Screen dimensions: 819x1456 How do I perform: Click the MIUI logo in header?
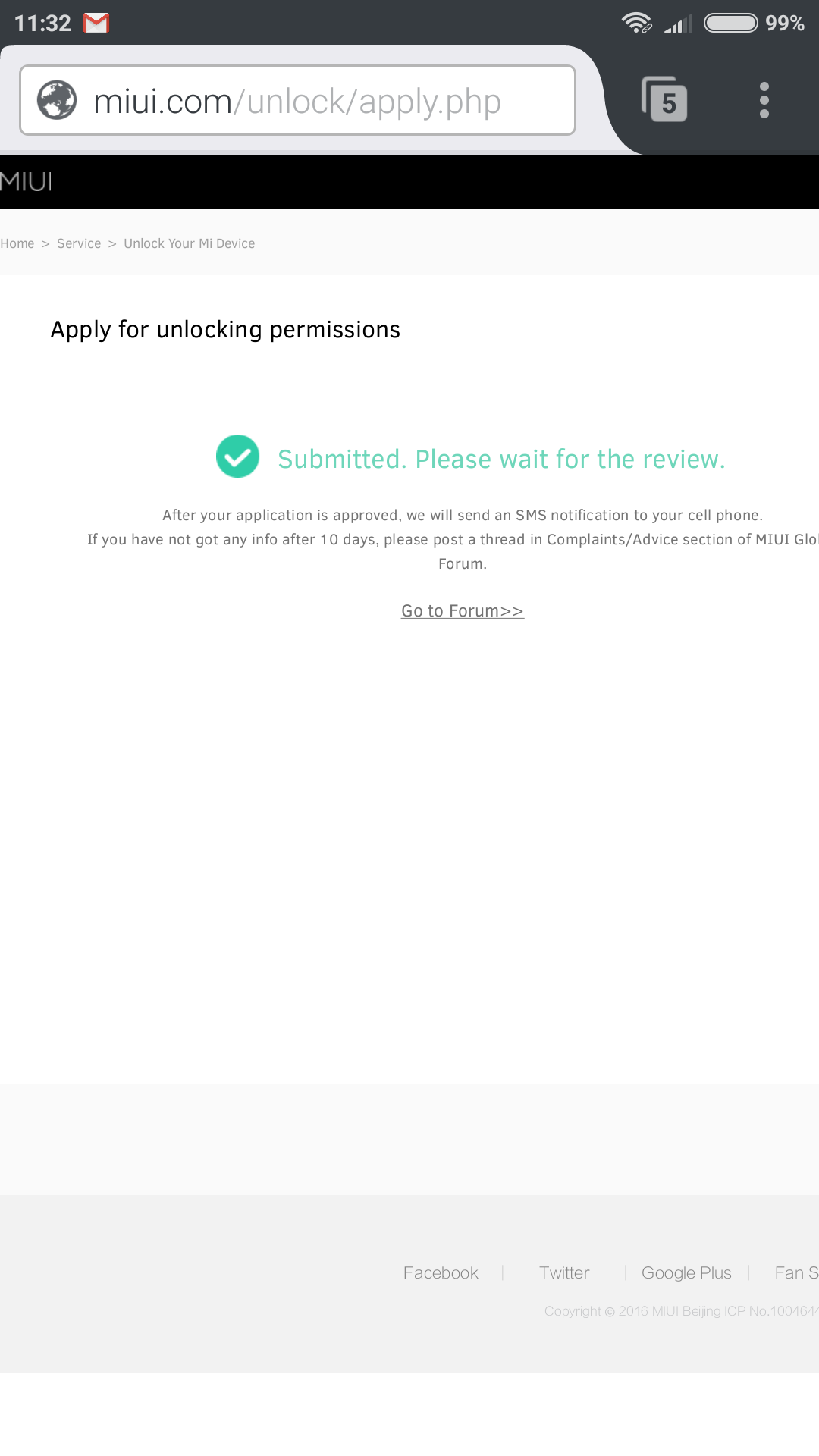click(26, 182)
